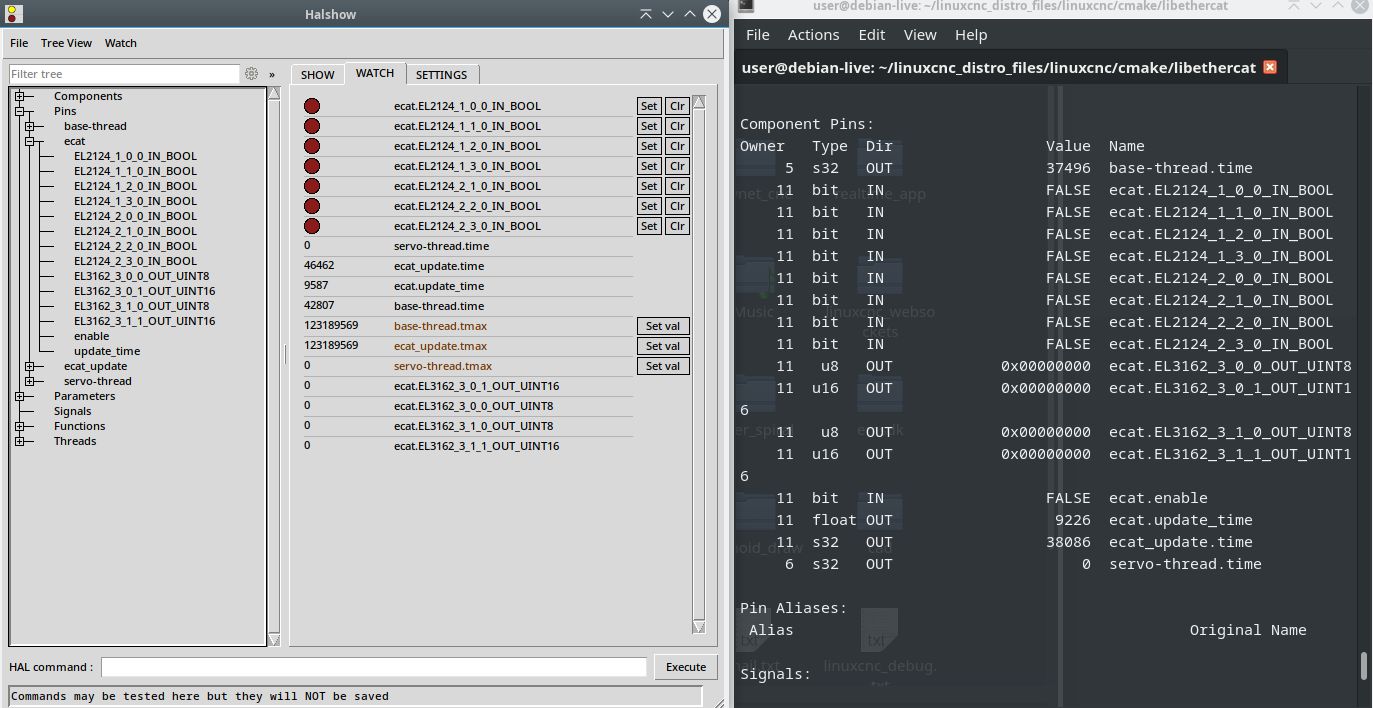
Task: Click the Halshow shade-up window button
Action: (645, 14)
